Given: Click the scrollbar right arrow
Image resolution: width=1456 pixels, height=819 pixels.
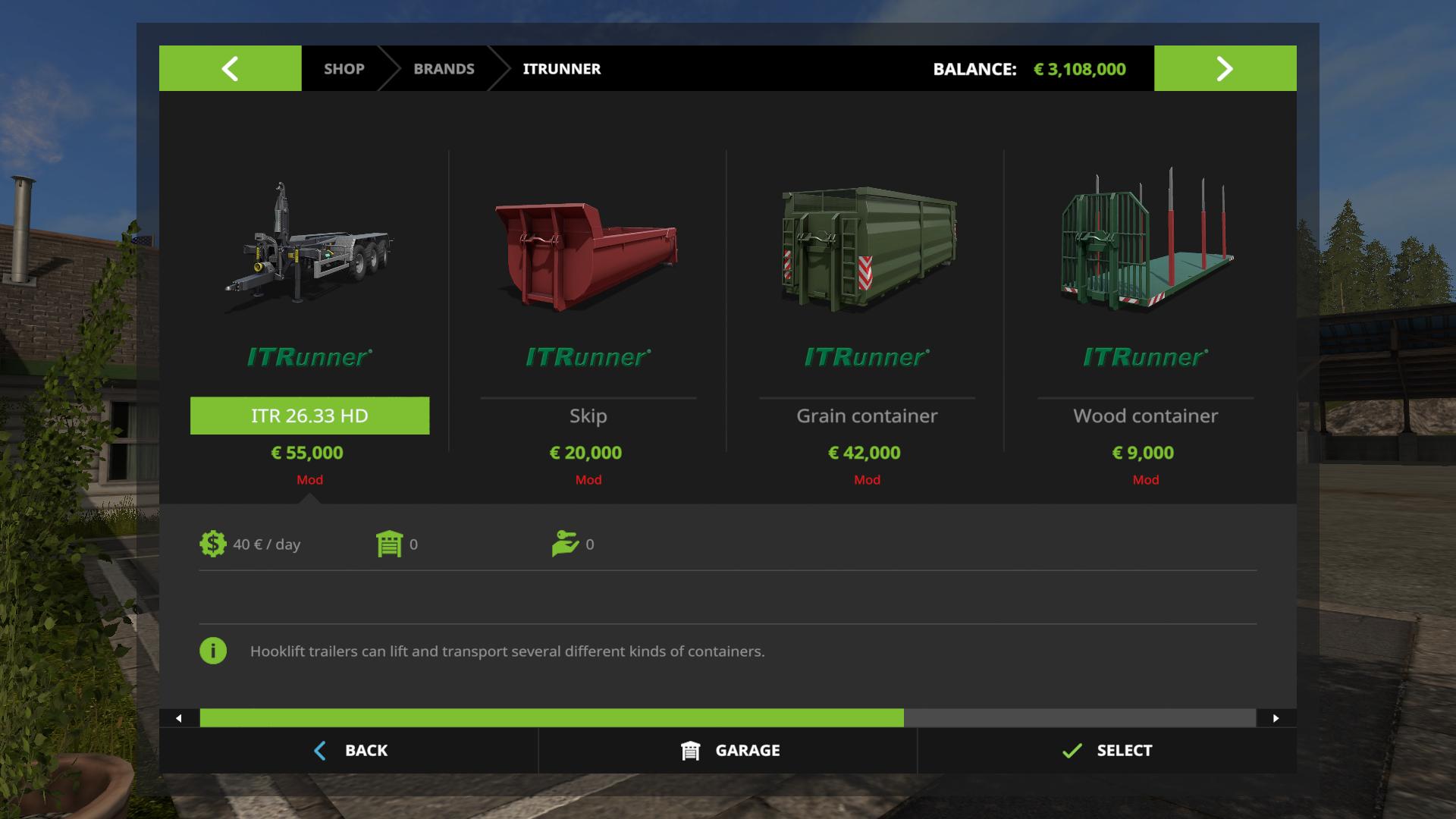Looking at the screenshot, I should (x=1276, y=718).
